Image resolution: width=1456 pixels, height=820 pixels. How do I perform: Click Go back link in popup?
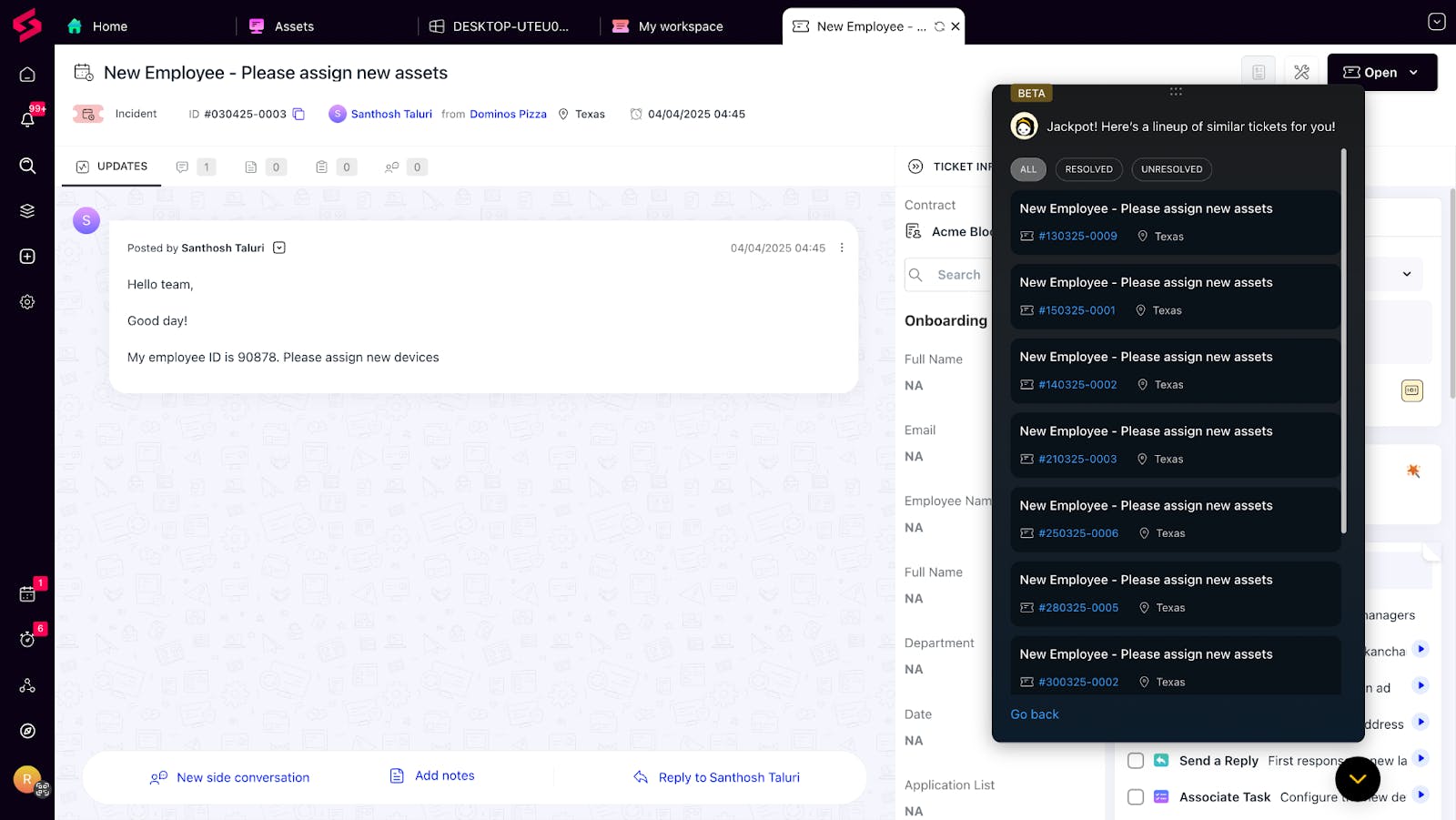(x=1035, y=714)
